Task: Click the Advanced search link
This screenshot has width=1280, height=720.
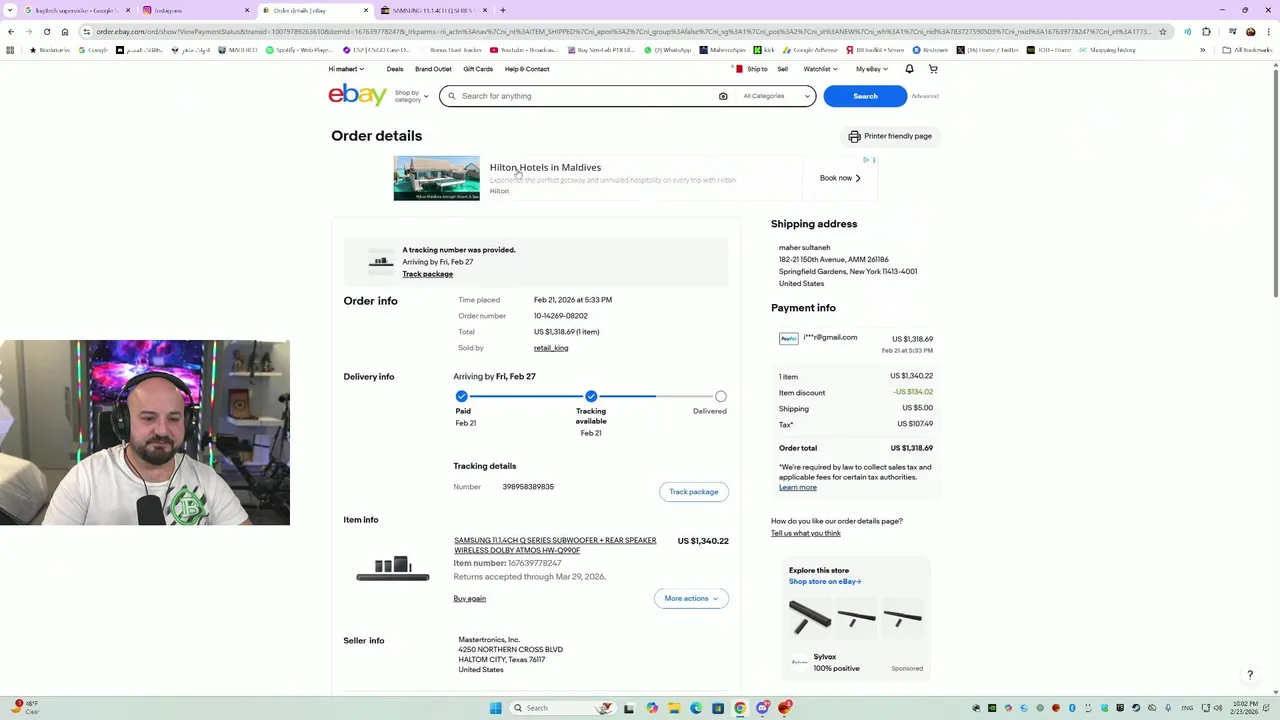Action: click(925, 96)
